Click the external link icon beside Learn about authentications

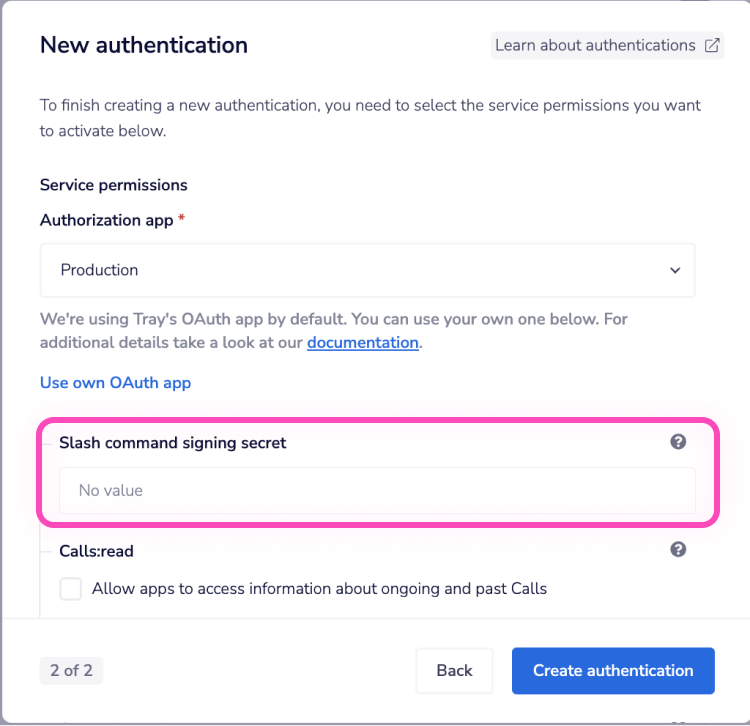712,45
